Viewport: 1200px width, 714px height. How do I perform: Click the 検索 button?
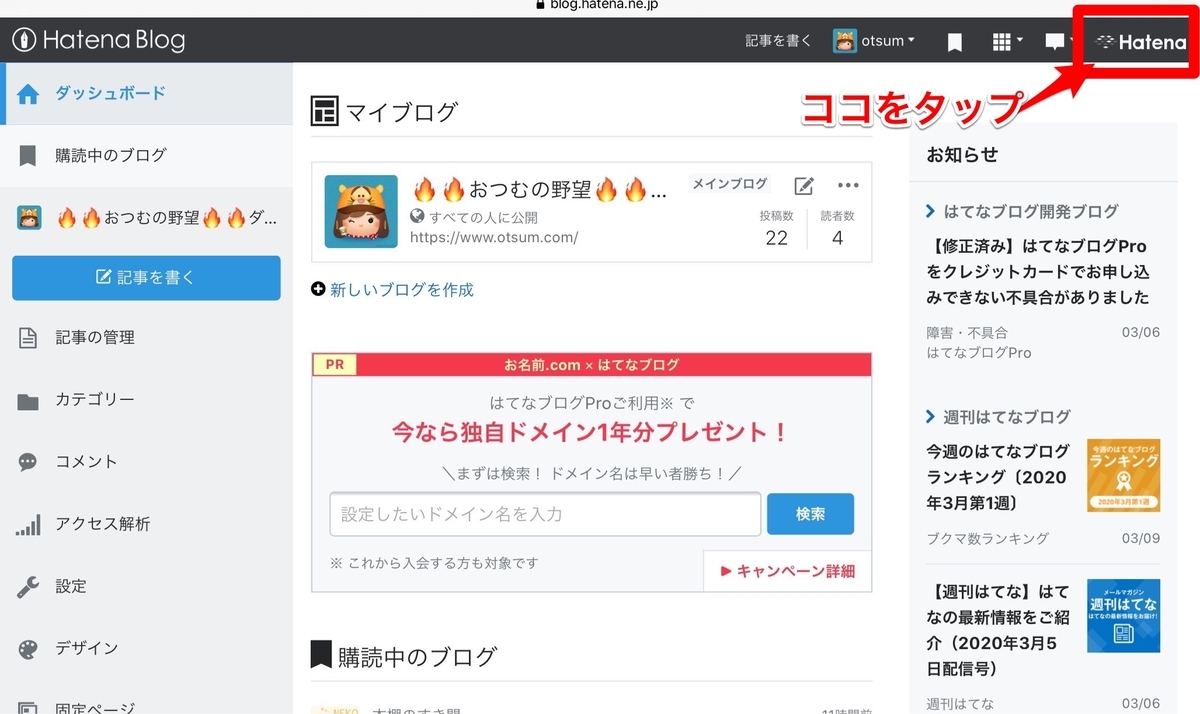pos(811,514)
